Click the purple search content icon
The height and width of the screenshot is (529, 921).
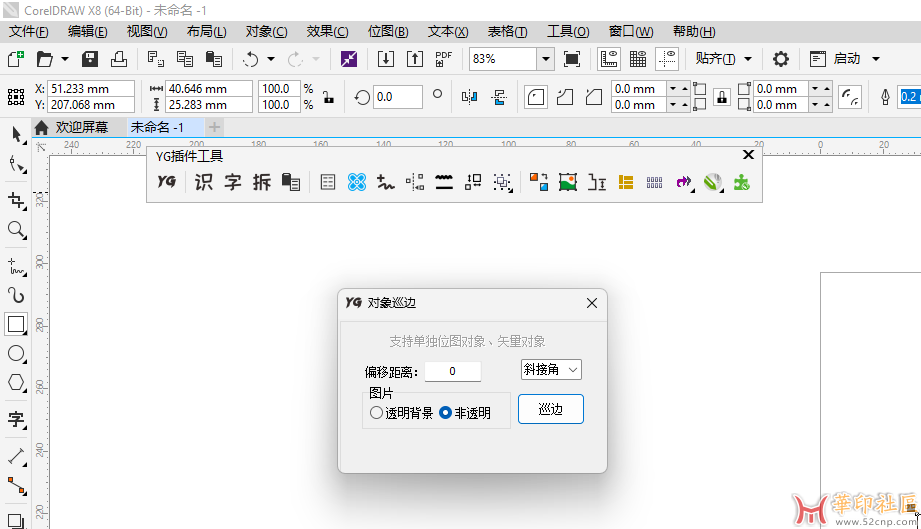pos(349,59)
